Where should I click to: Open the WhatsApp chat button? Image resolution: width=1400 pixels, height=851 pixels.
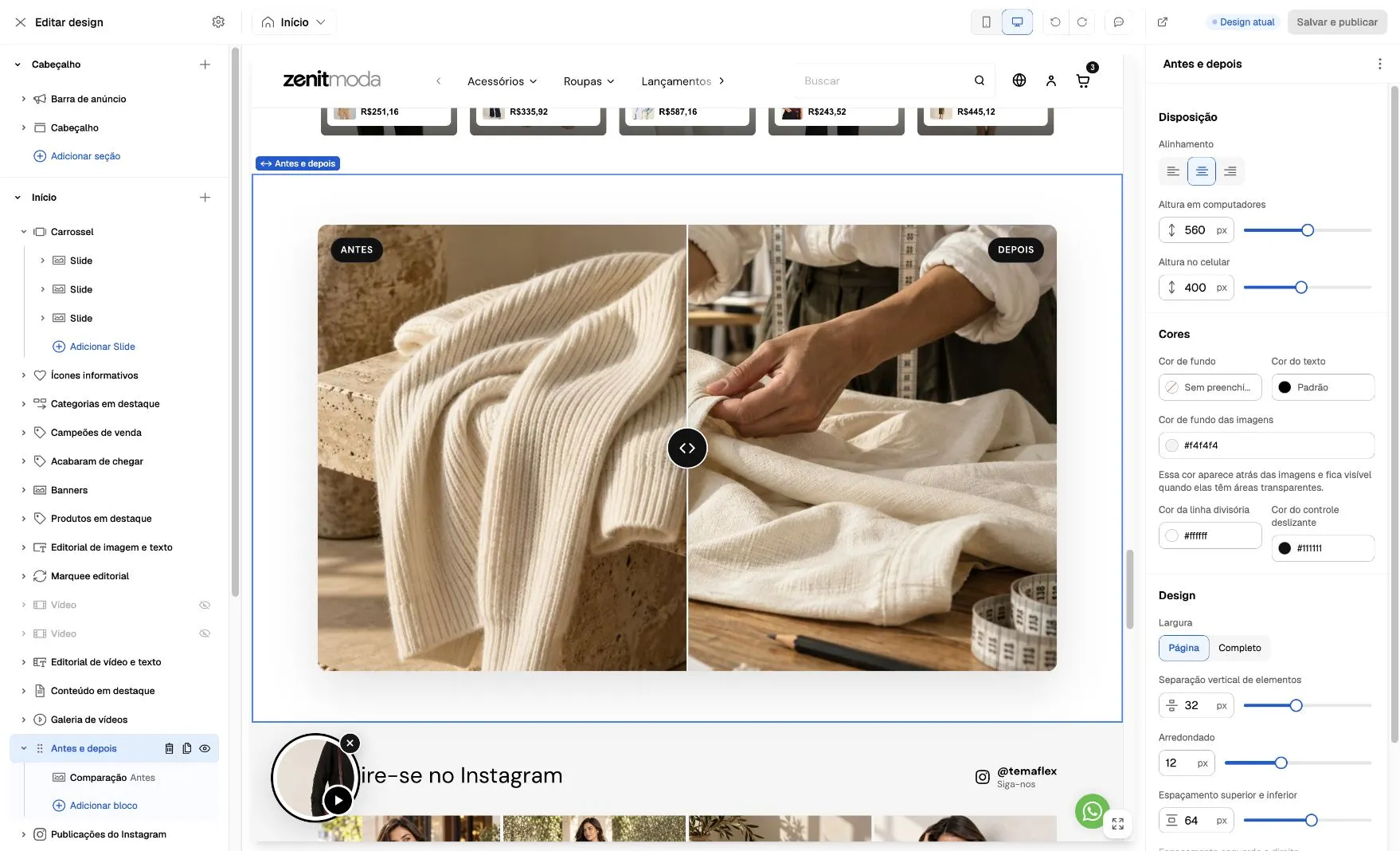(x=1092, y=811)
